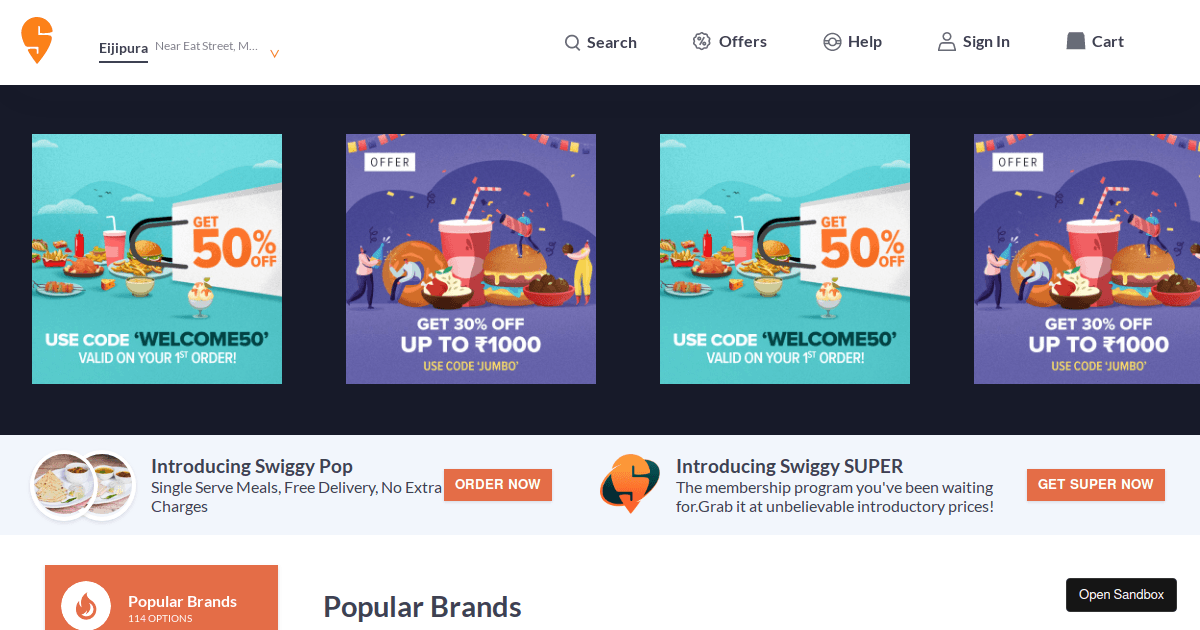1200x630 pixels.
Task: Click the Sign In text link
Action: (986, 42)
